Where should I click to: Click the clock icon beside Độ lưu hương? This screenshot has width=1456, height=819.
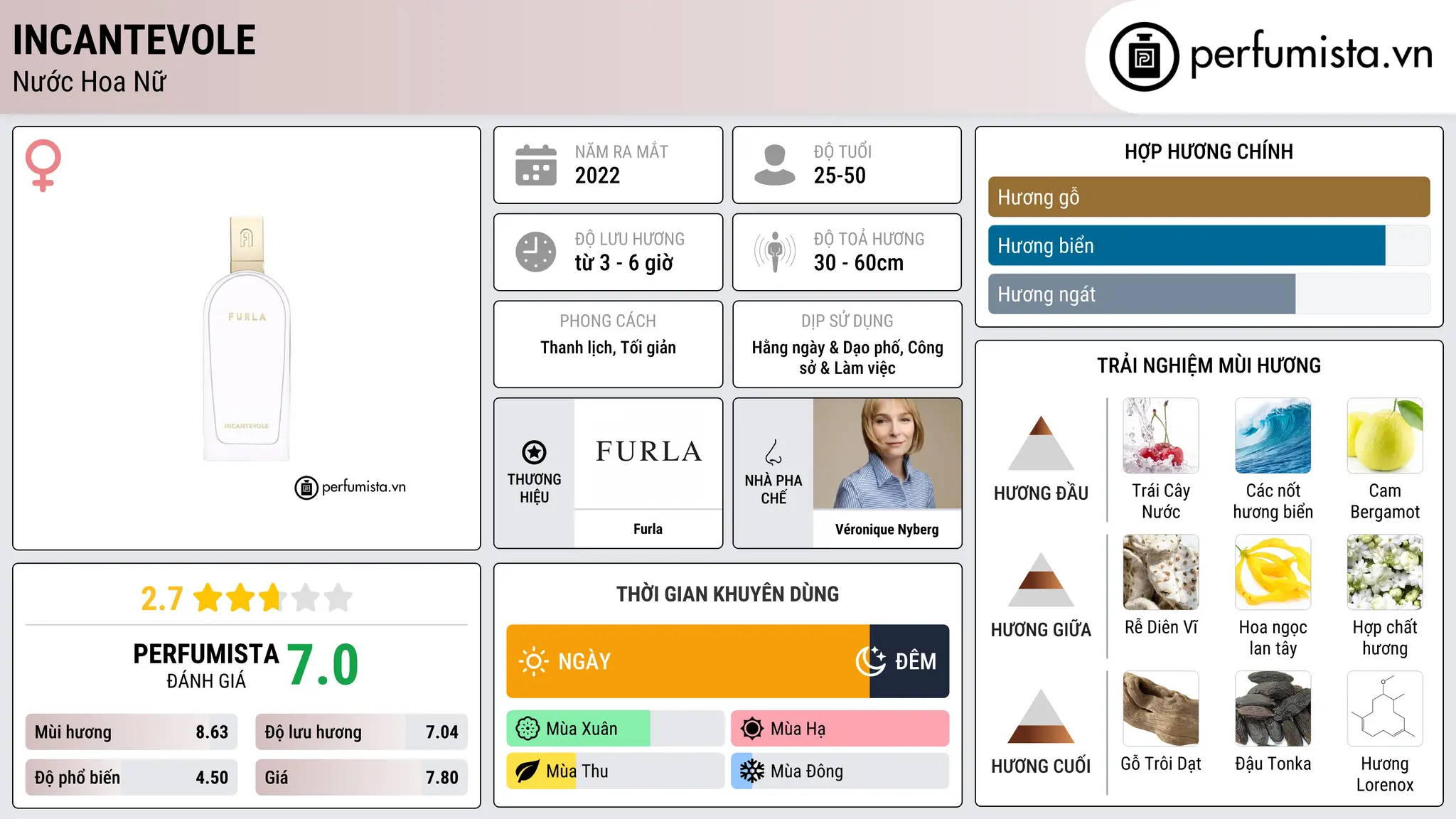coord(536,252)
